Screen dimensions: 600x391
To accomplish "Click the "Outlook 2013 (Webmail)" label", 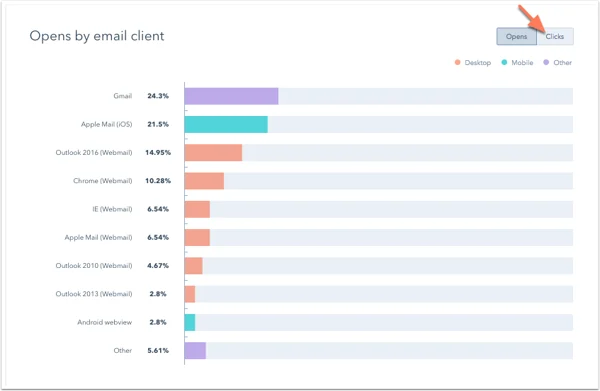I will click(x=94, y=294).
